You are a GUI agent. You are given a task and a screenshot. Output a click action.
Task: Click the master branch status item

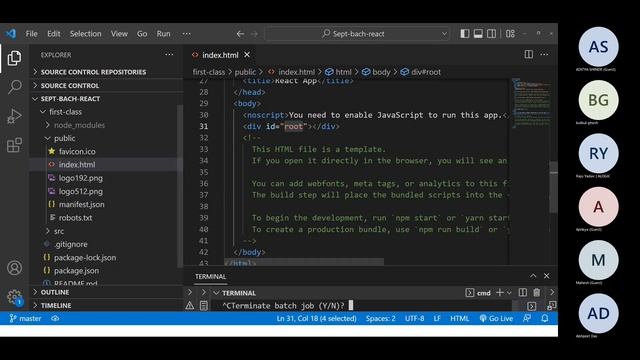25,318
